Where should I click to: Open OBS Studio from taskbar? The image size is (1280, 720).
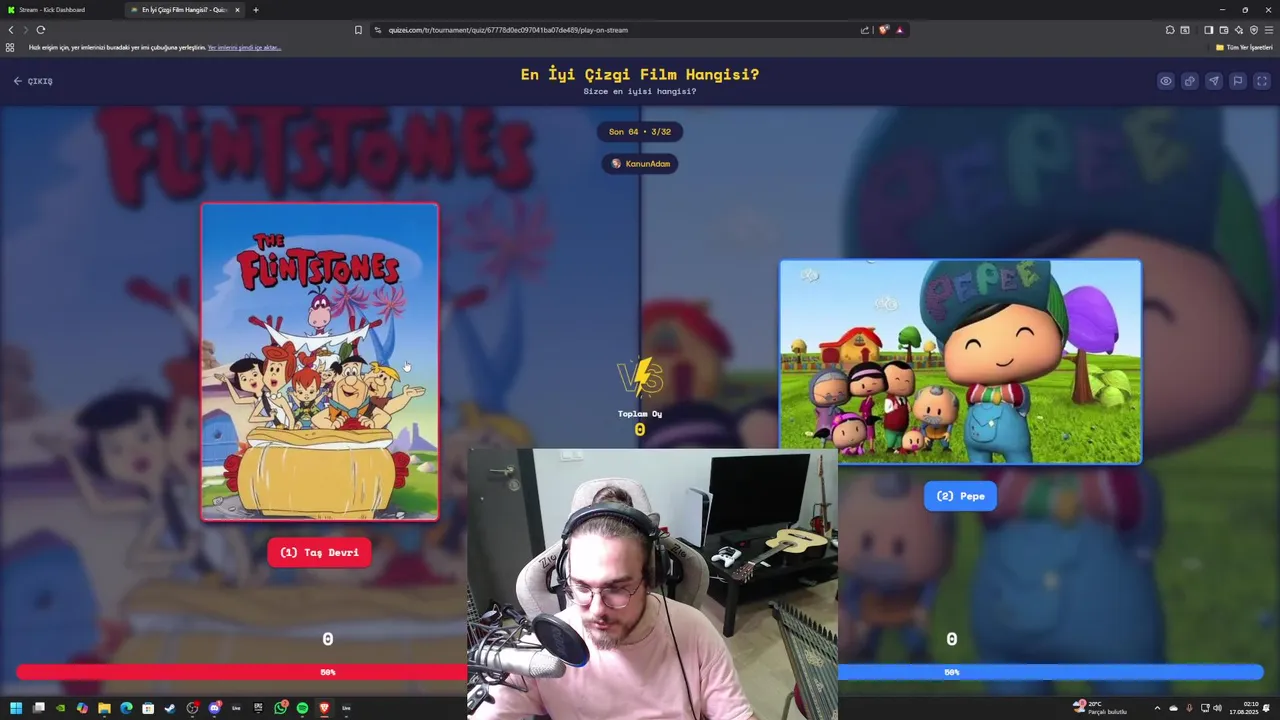pyautogui.click(x=192, y=708)
